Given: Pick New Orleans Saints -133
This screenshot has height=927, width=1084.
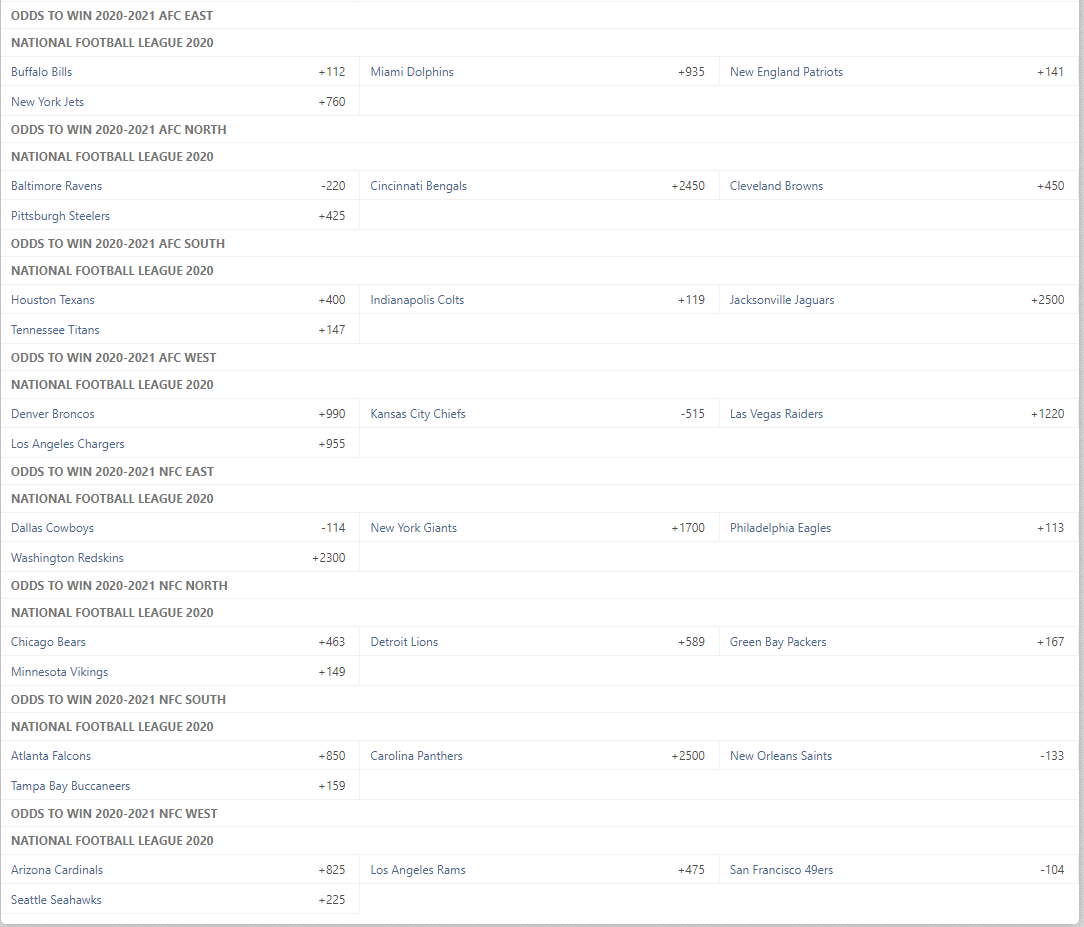Looking at the screenshot, I should pos(899,756).
